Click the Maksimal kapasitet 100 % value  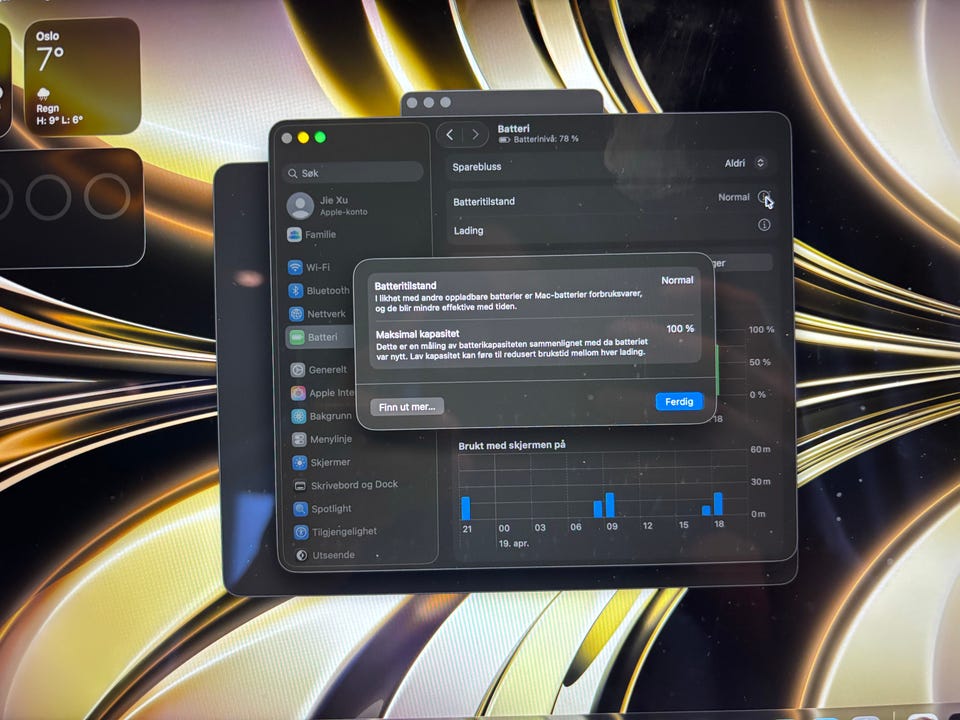(x=680, y=329)
